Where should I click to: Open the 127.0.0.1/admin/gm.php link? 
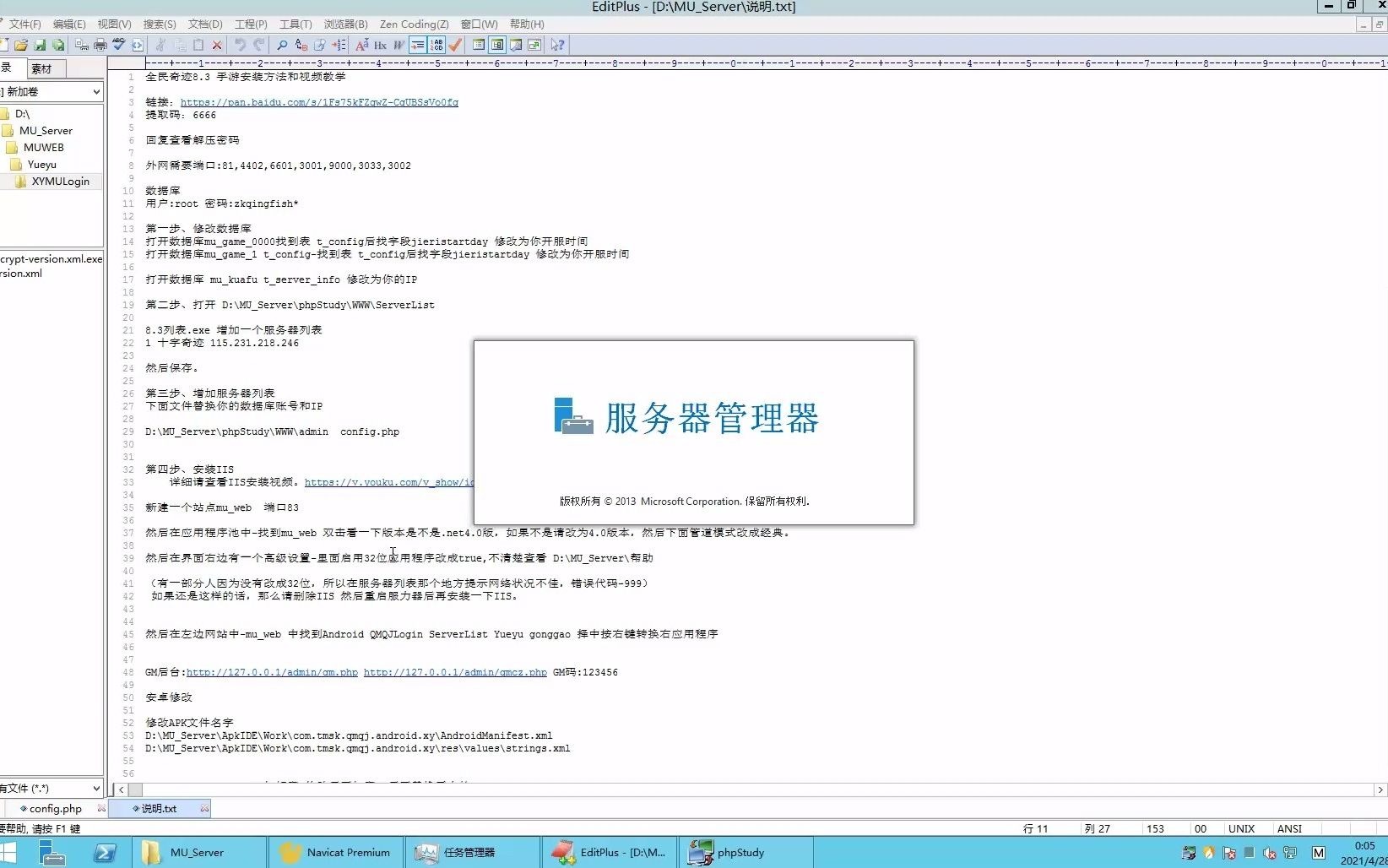272,672
